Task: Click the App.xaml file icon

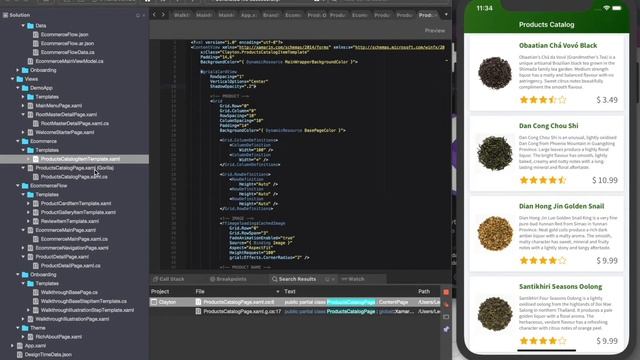Action: tap(20, 346)
